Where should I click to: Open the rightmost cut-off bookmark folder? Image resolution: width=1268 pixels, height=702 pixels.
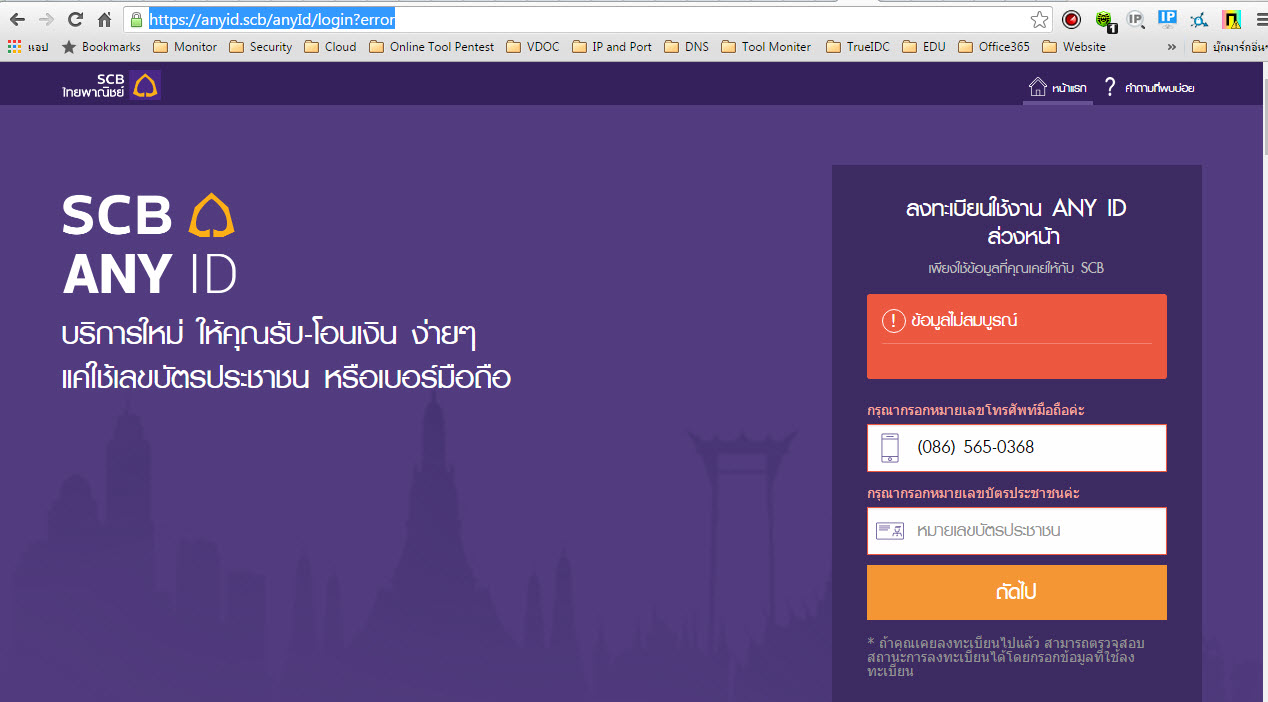(x=1230, y=47)
